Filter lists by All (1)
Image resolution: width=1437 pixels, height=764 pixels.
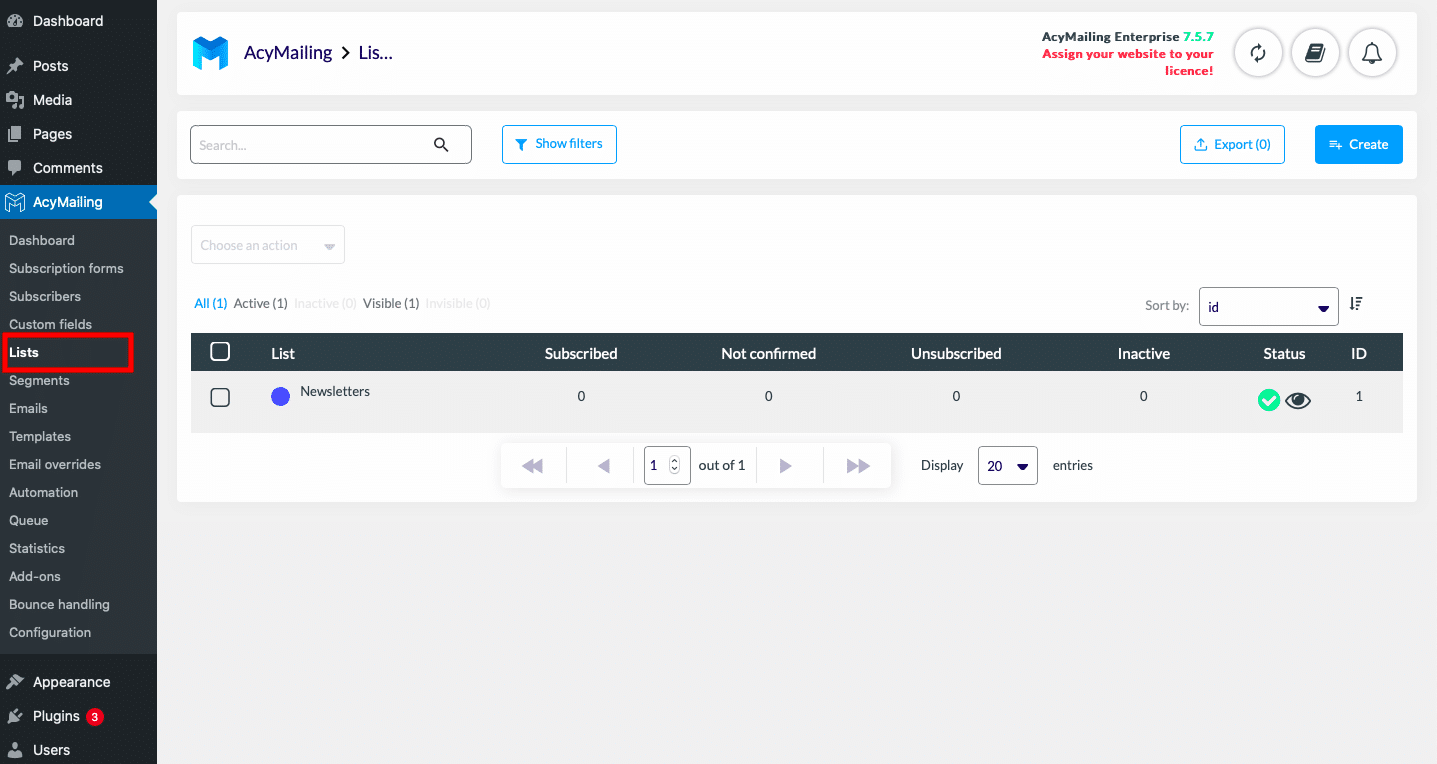pos(211,303)
